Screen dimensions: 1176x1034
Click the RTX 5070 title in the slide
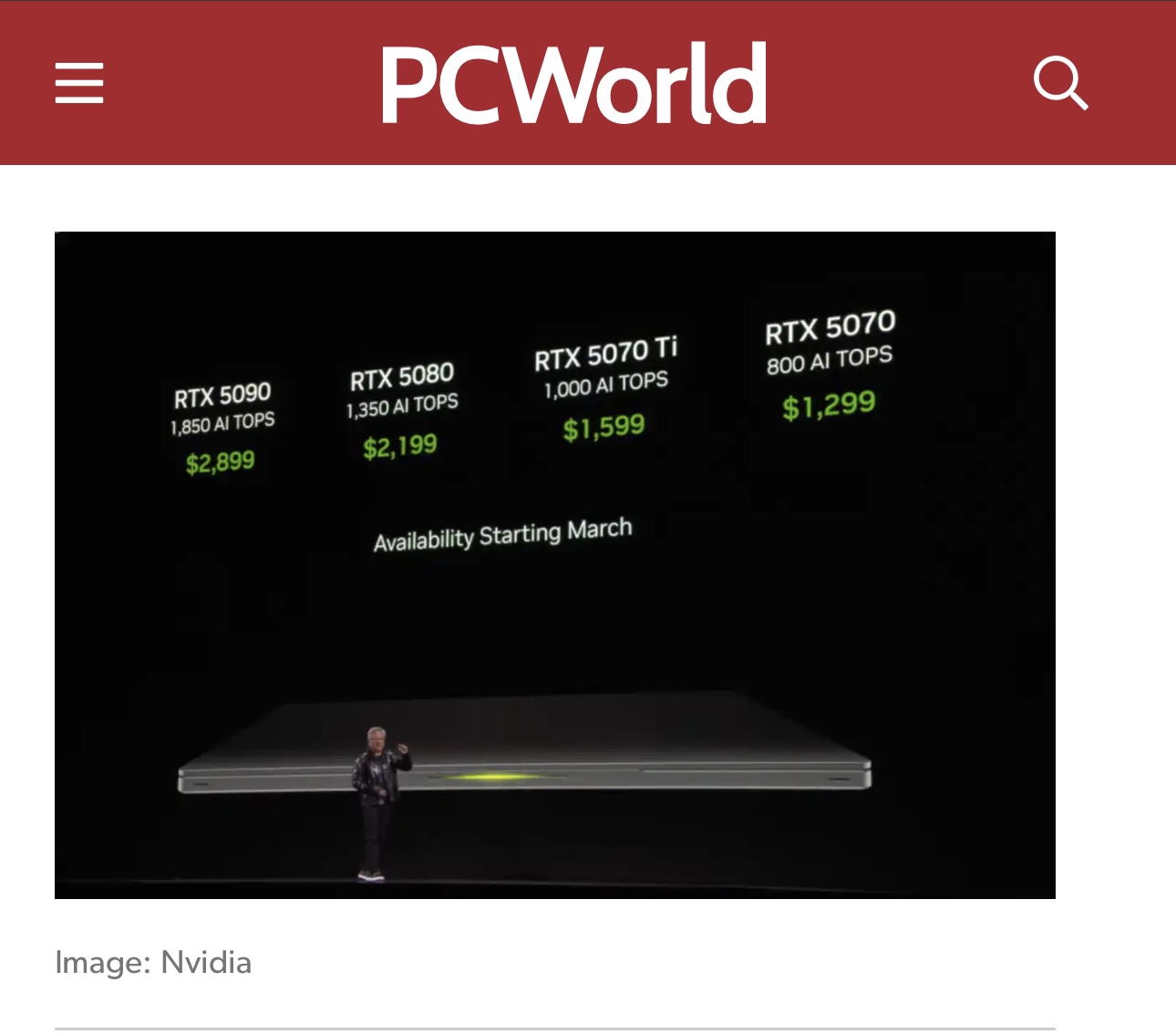[830, 327]
